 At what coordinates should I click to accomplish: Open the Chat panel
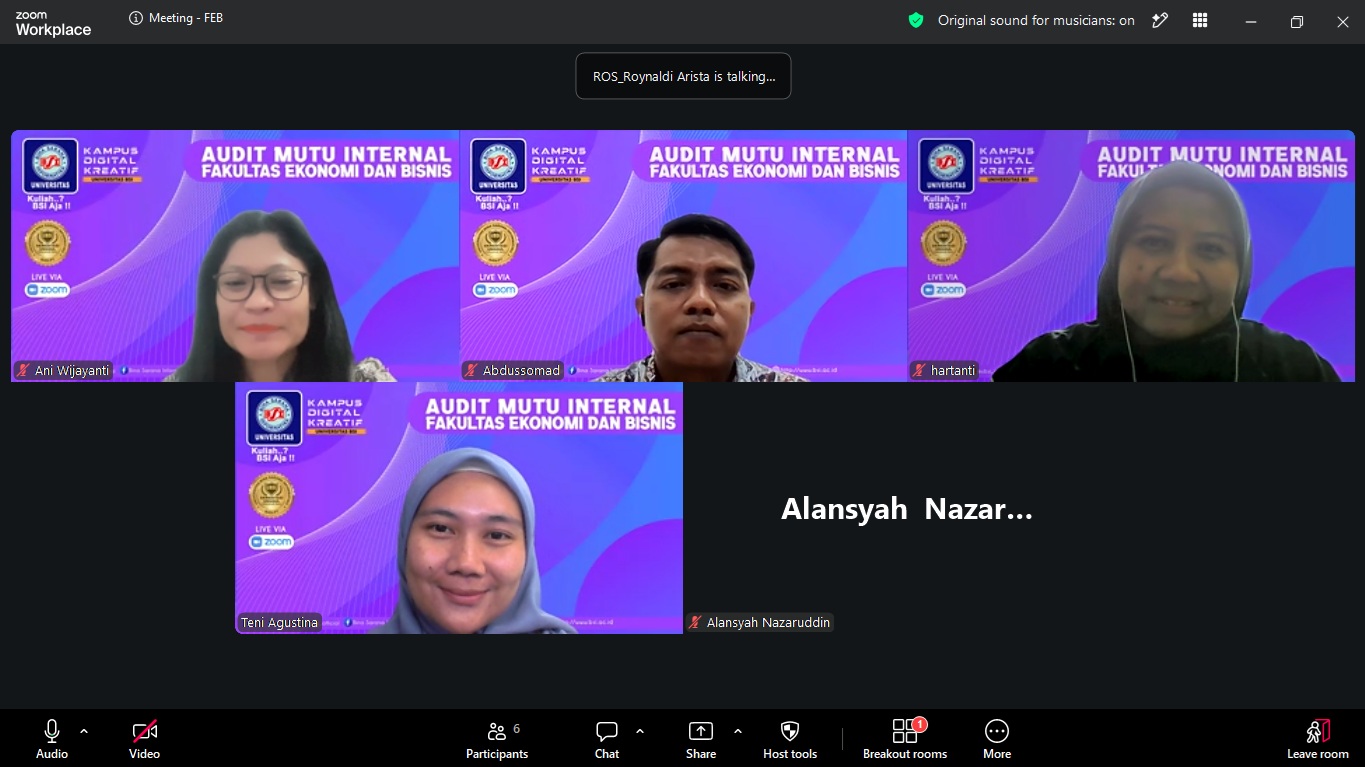(607, 739)
